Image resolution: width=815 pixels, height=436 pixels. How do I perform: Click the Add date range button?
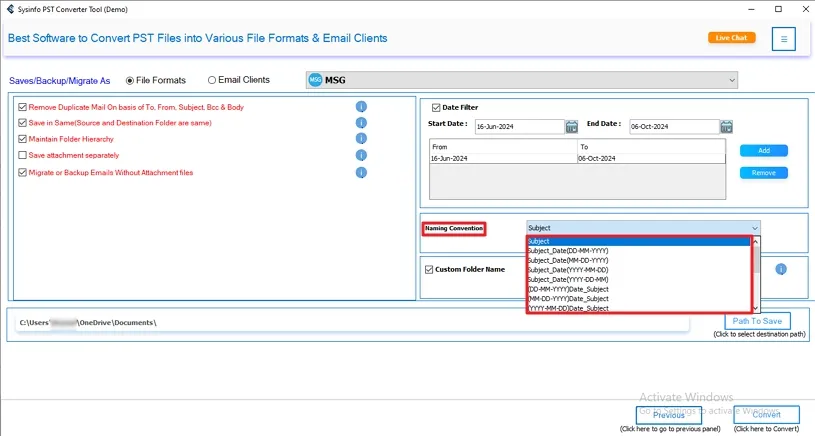[763, 151]
